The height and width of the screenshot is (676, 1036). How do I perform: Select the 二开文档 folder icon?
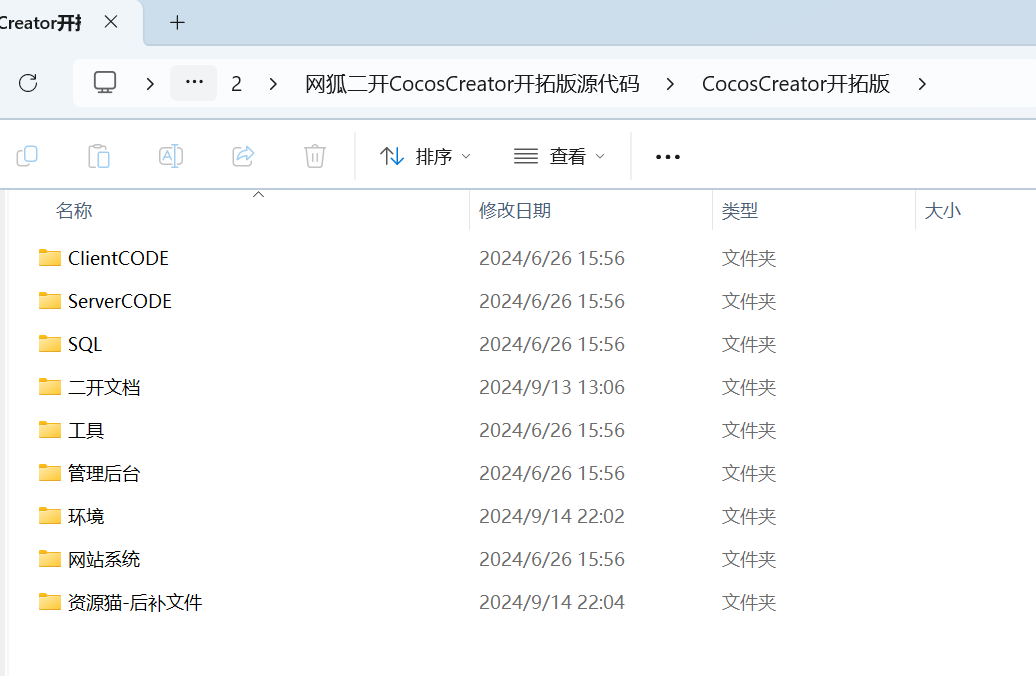click(x=50, y=387)
